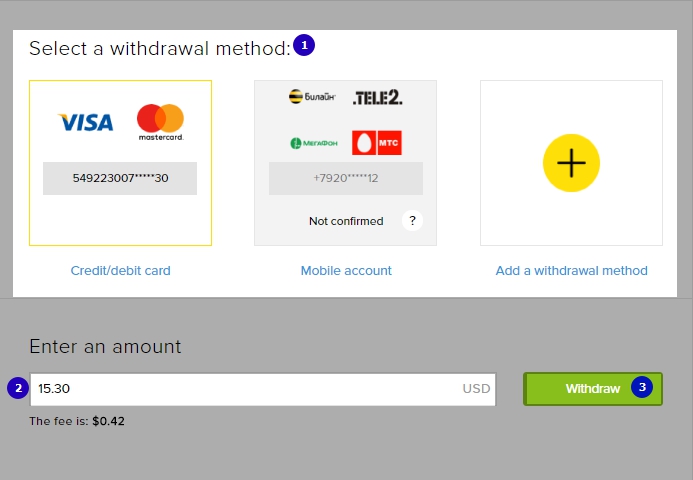
Task: Click the masked phone number +7920*****12
Action: [346, 178]
